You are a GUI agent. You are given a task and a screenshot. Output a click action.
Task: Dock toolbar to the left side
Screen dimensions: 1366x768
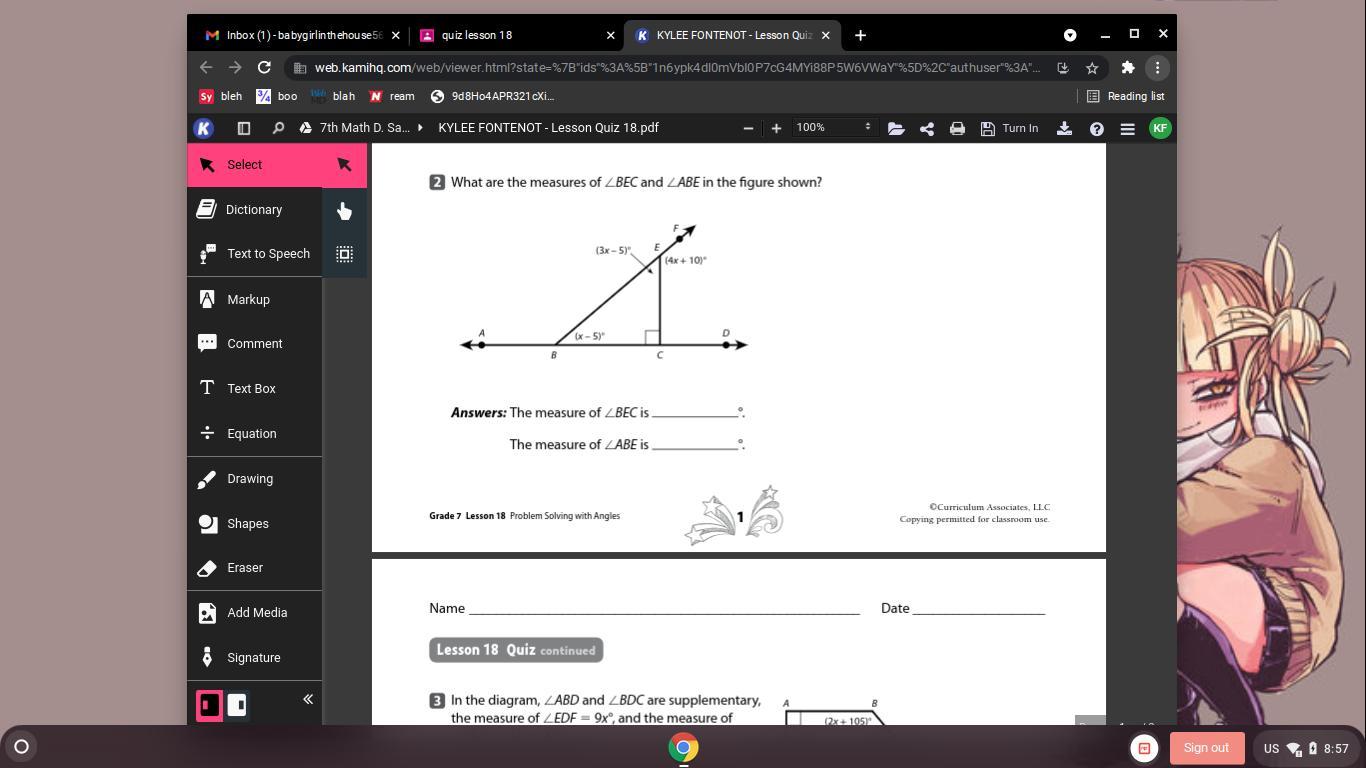(x=209, y=705)
